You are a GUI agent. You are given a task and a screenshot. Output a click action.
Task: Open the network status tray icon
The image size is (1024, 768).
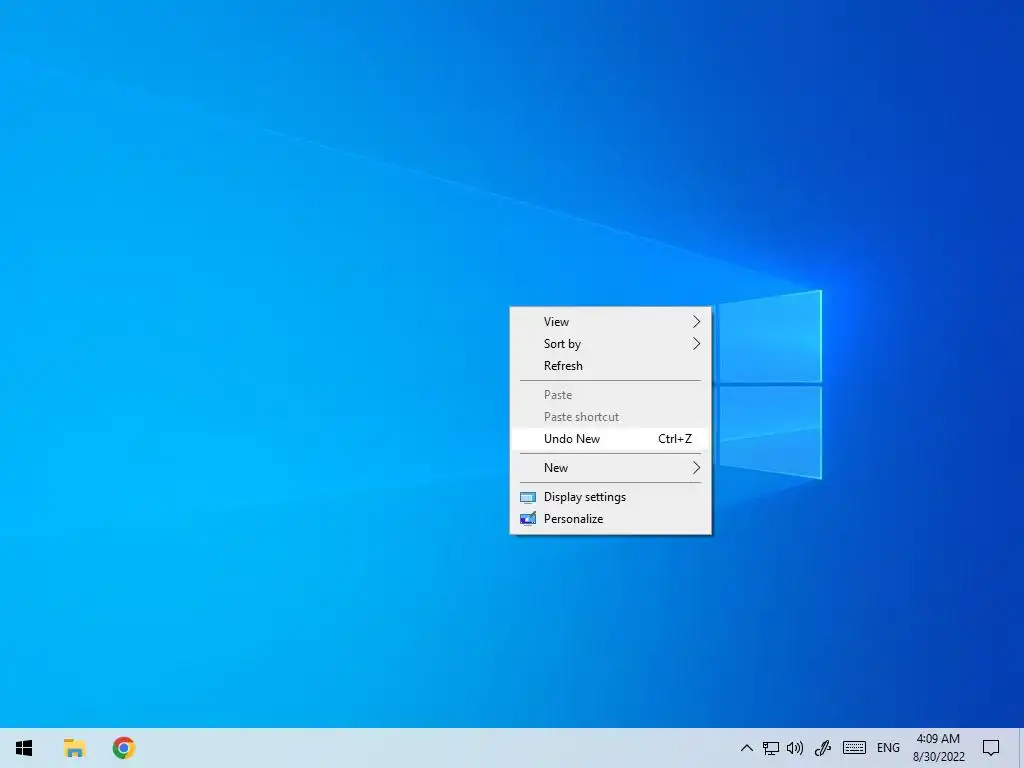click(x=771, y=748)
